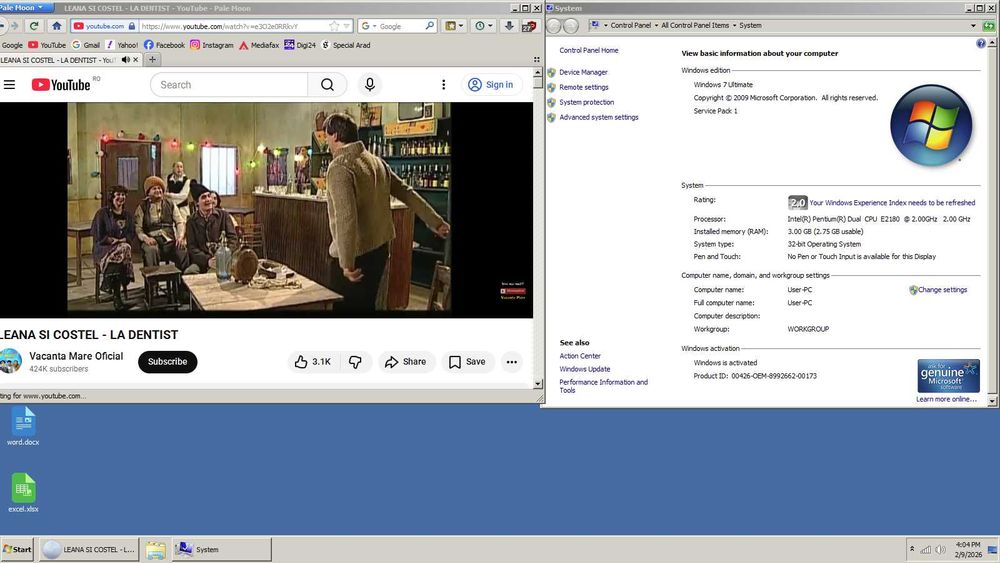The height and width of the screenshot is (563, 1000).
Task: Dislike the video
Action: pos(355,362)
